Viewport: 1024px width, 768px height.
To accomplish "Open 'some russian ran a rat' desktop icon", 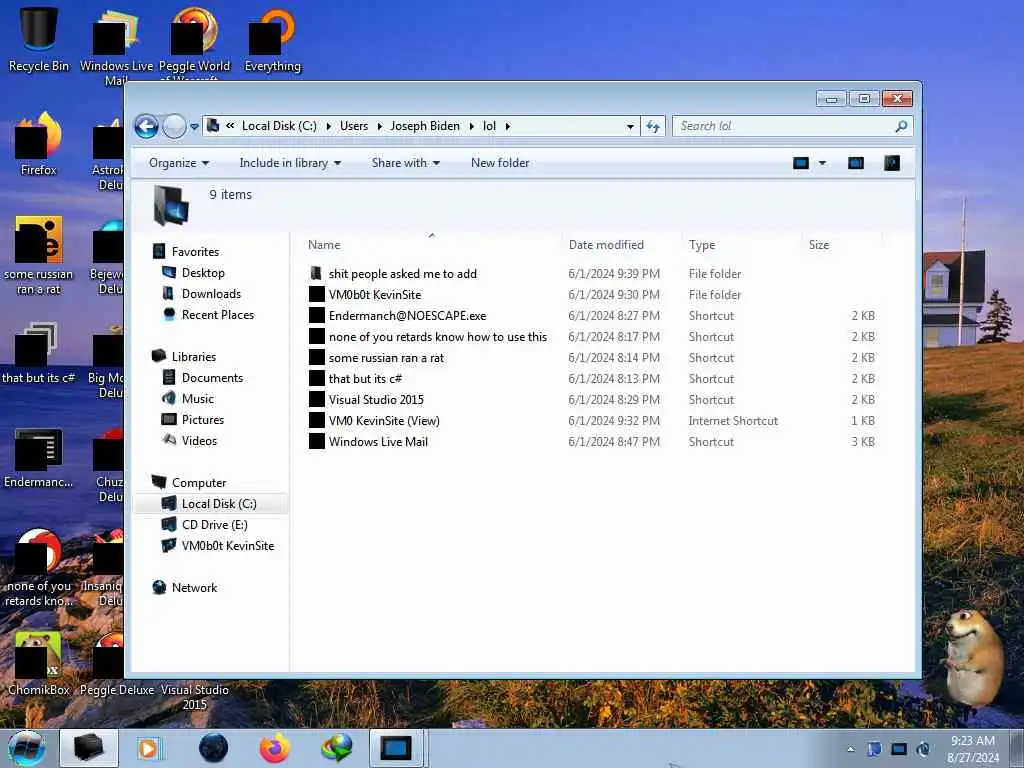I will pyautogui.click(x=39, y=255).
